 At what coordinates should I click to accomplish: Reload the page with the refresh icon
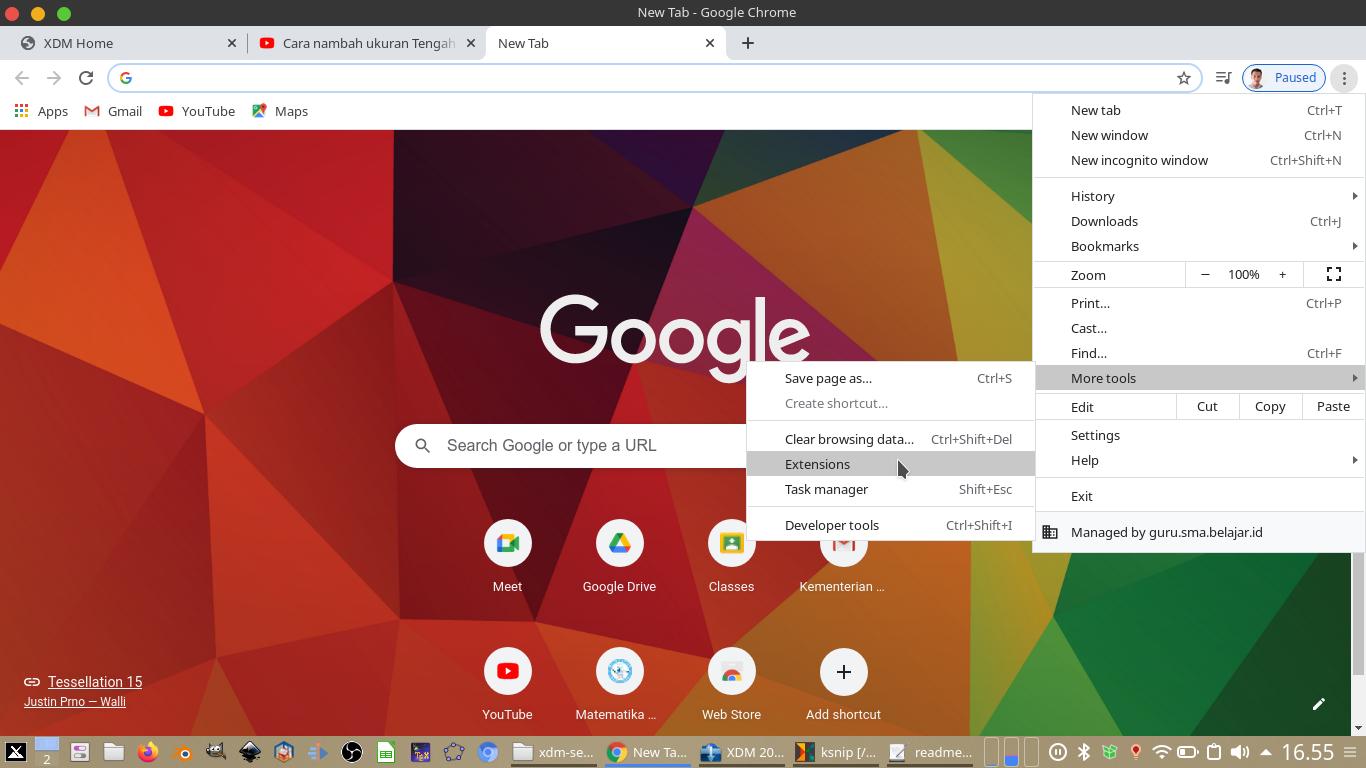coord(86,78)
